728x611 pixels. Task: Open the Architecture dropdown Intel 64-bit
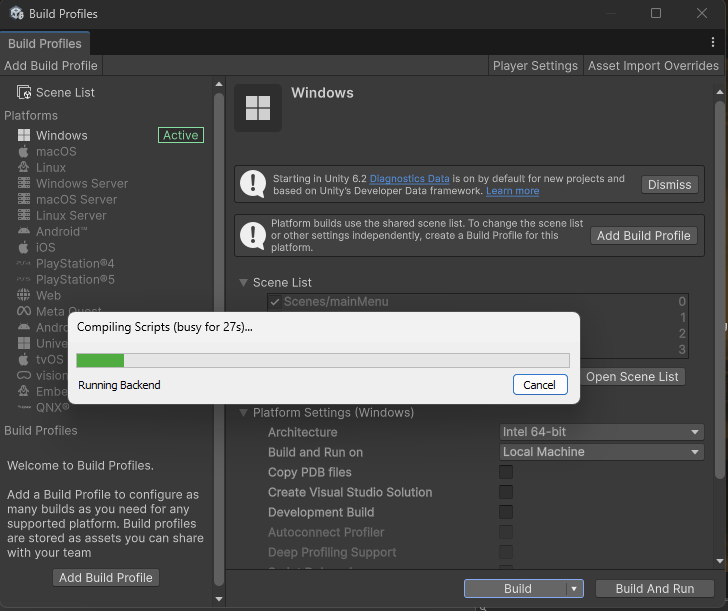point(602,432)
